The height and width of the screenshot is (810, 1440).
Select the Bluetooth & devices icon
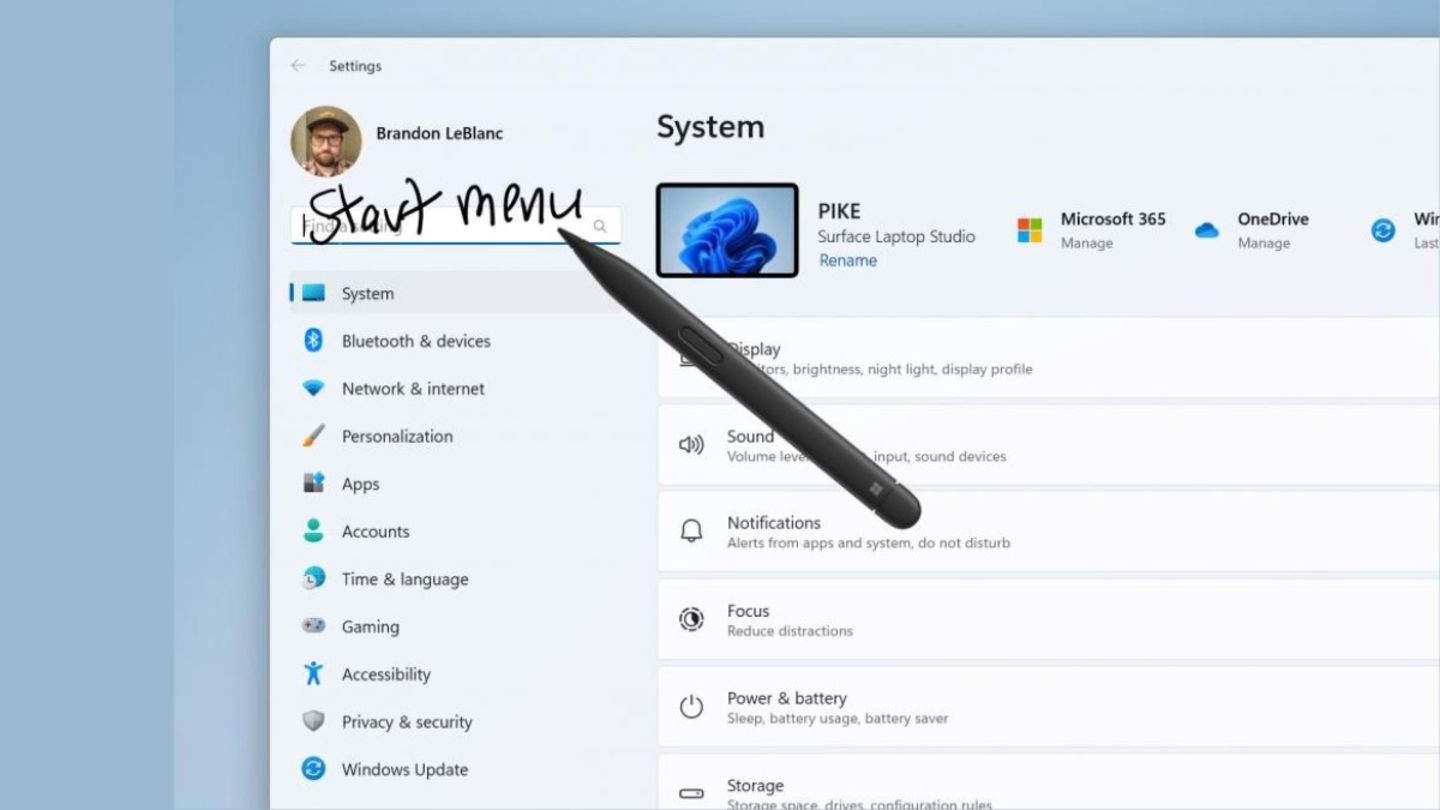point(314,341)
